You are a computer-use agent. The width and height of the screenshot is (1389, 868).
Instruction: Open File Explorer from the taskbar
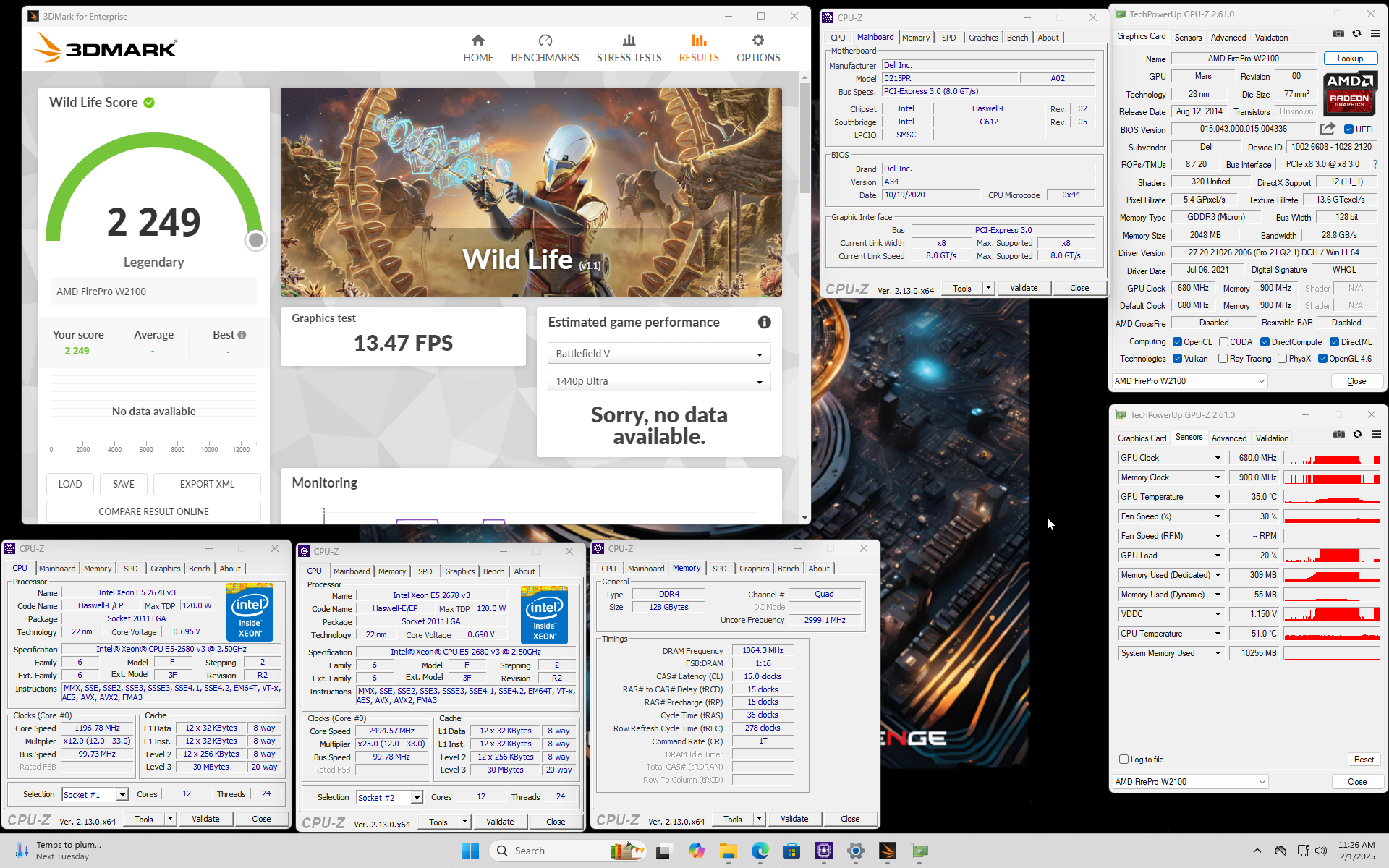point(728,851)
